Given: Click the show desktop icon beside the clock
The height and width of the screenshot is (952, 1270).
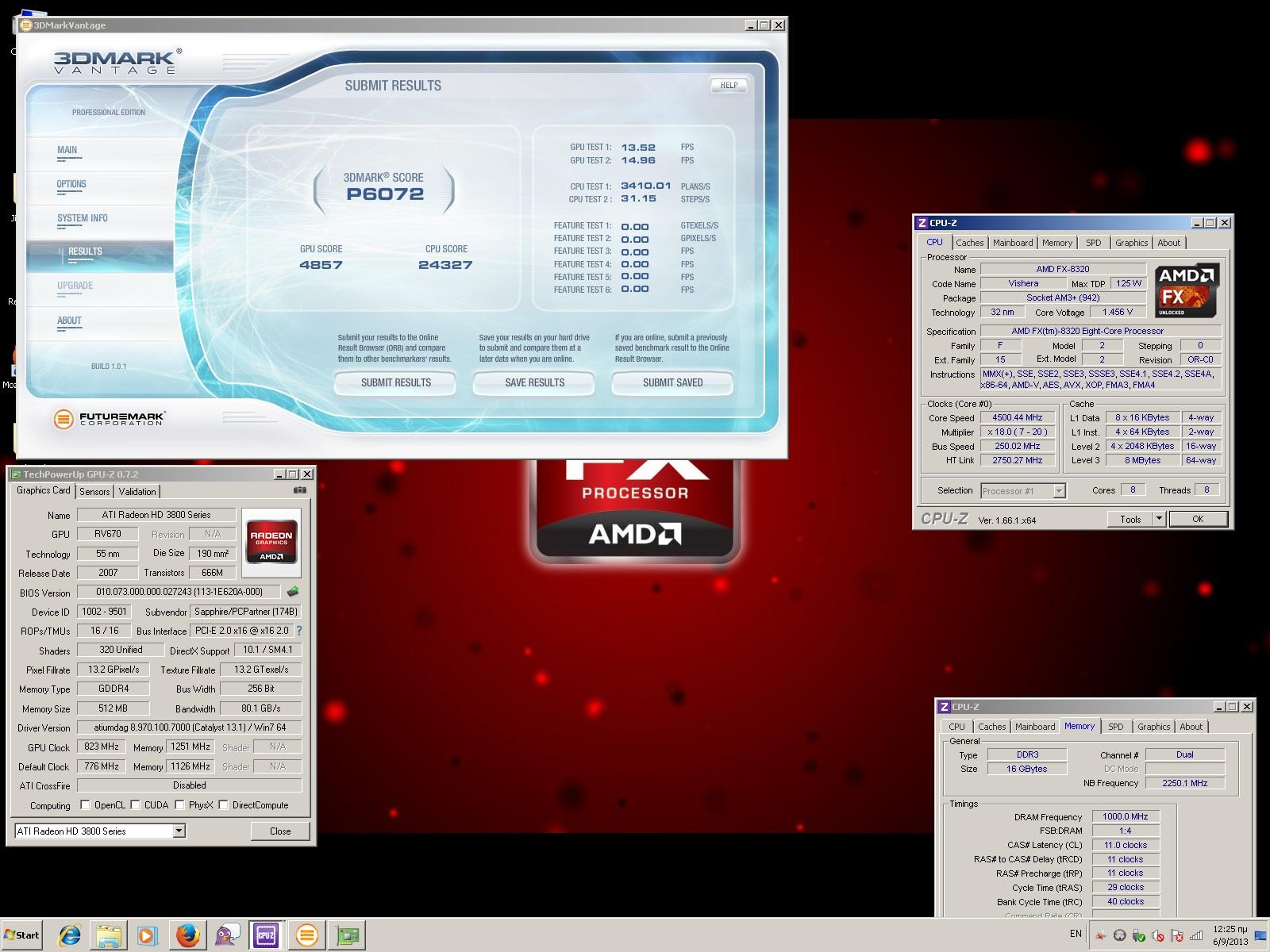Looking at the screenshot, I should pos(1261,935).
